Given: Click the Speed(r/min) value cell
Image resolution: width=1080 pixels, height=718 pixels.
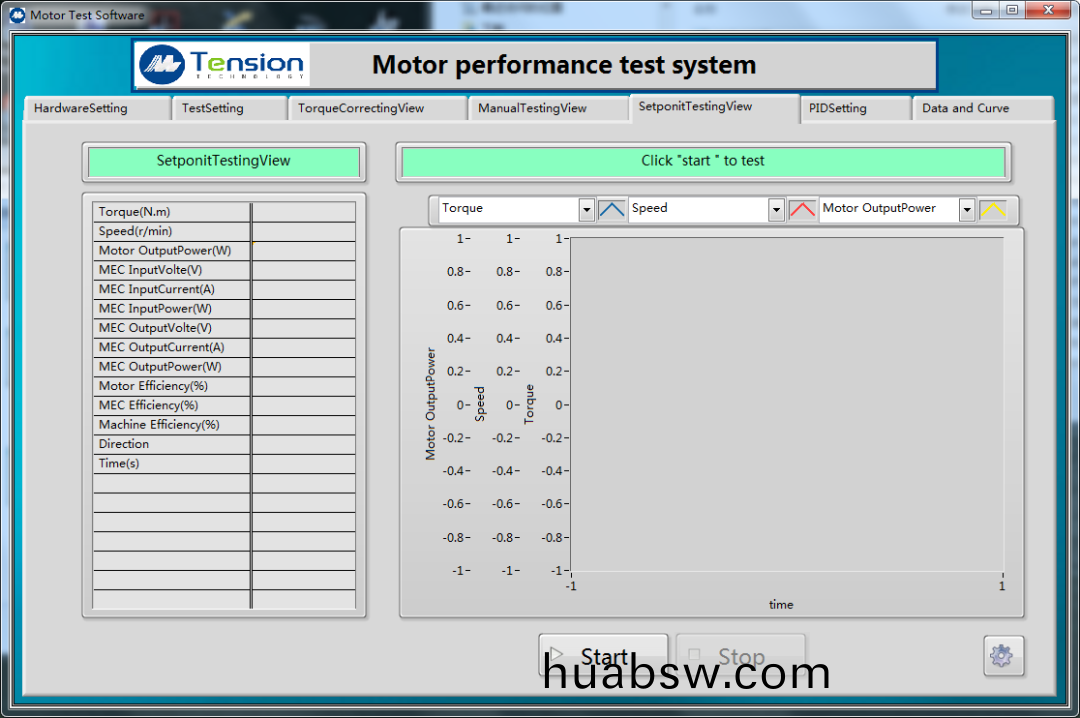Looking at the screenshot, I should click(x=304, y=231).
